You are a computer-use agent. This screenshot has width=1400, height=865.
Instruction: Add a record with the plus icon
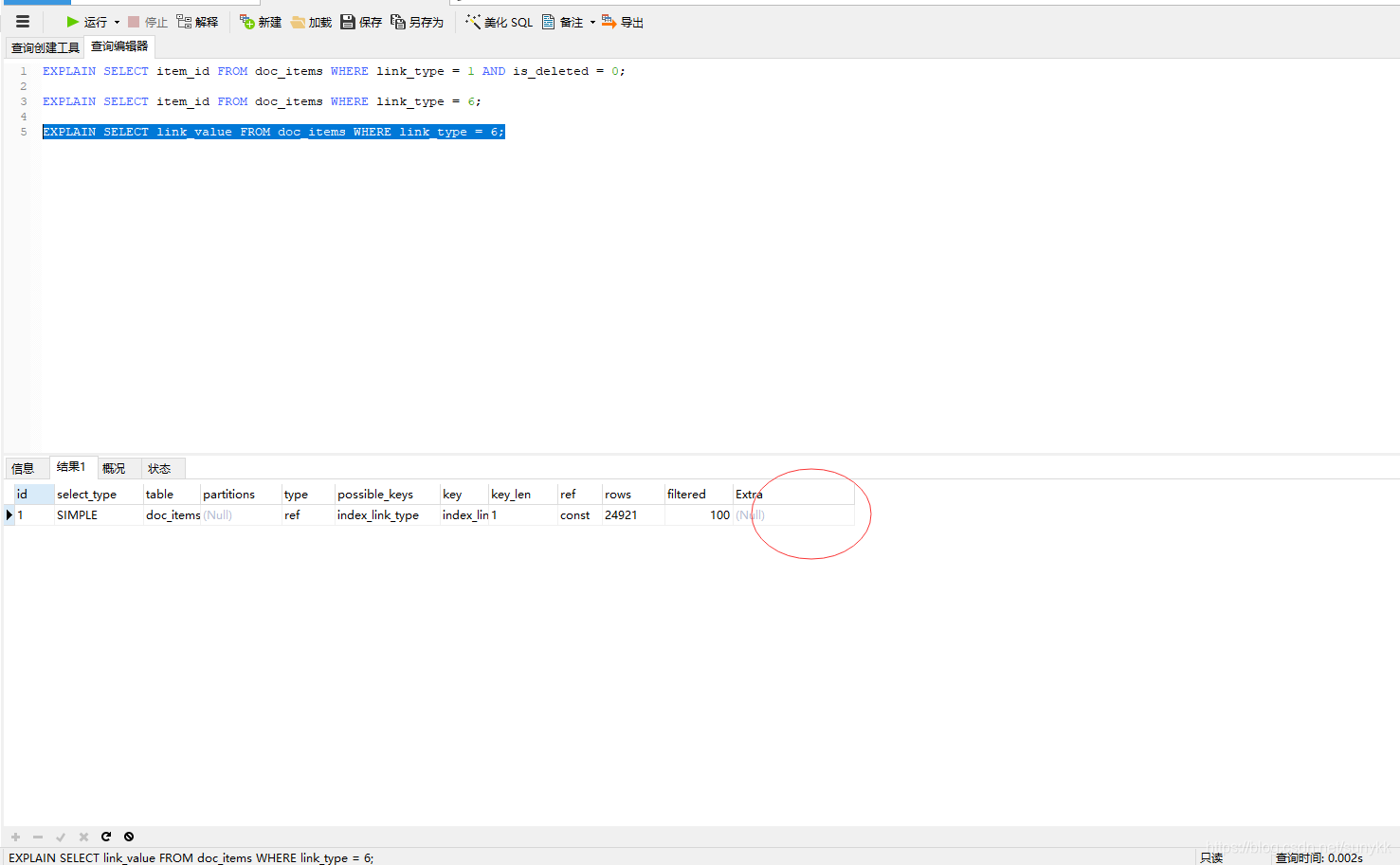(15, 837)
